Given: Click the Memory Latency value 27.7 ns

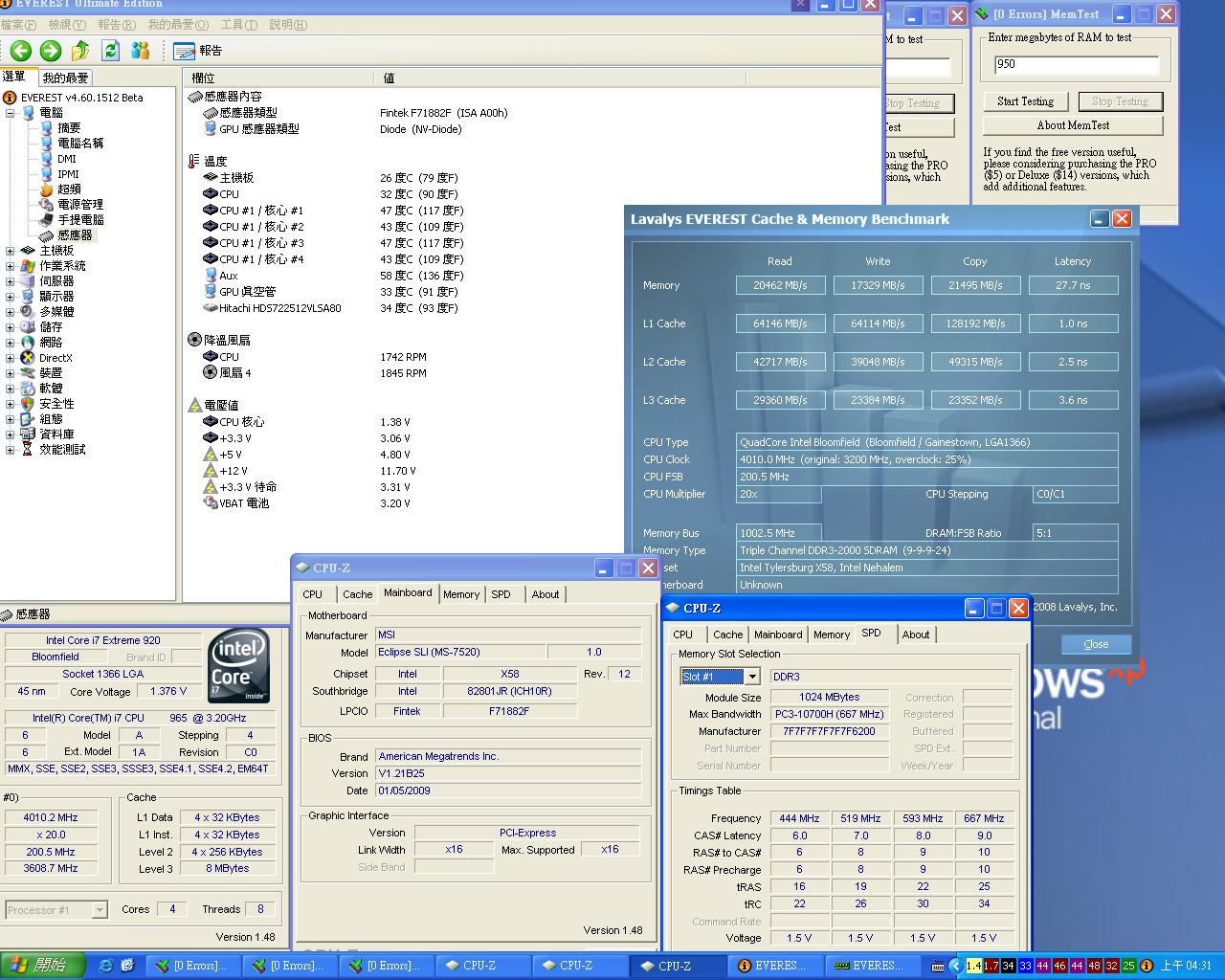Looking at the screenshot, I should (x=1073, y=285).
